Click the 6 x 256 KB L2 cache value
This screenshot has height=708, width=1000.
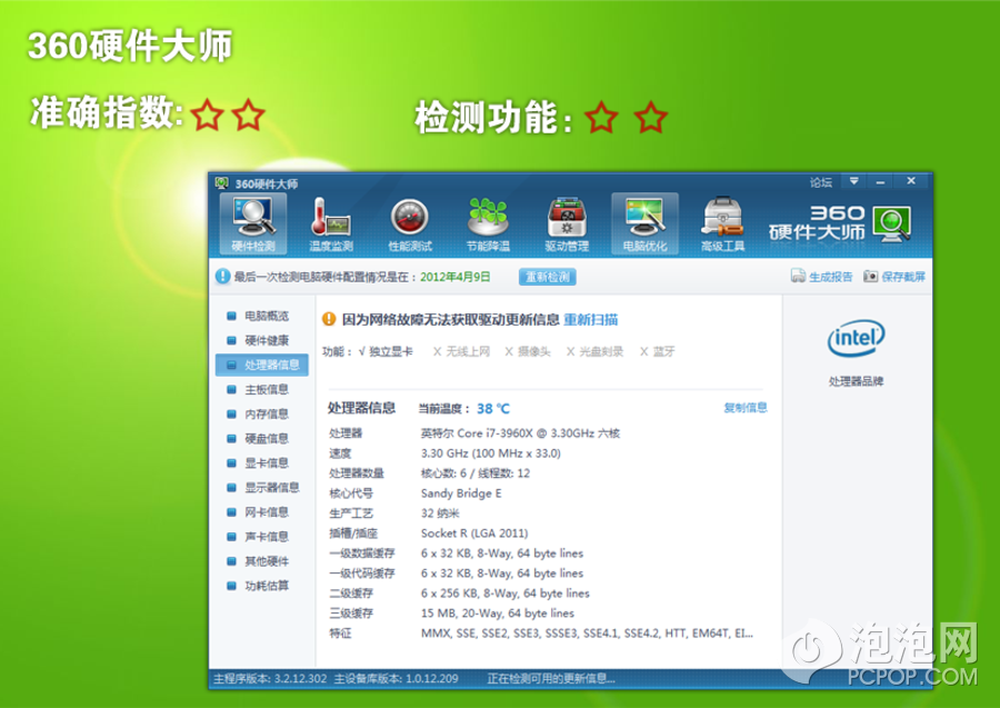(x=505, y=593)
